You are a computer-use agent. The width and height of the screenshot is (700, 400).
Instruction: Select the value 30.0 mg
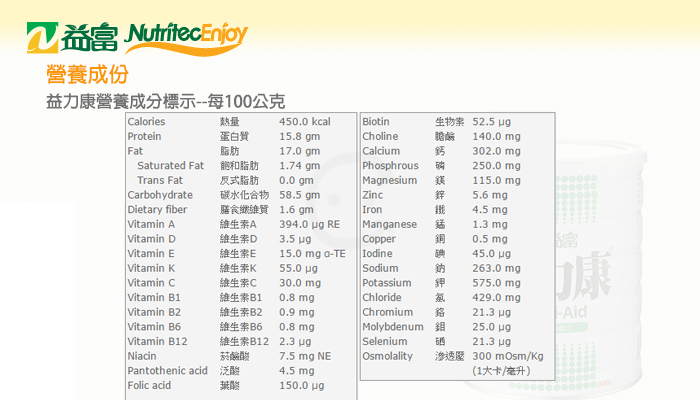click(300, 283)
